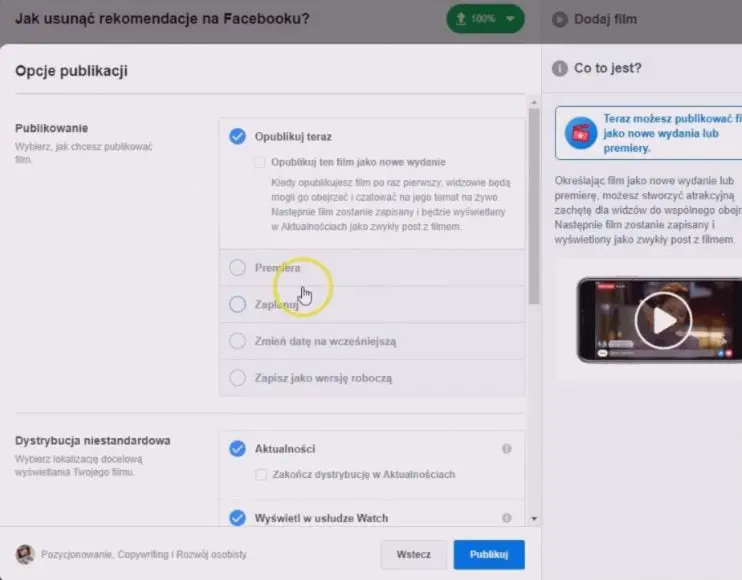Select the 'Opublikuj teraz' radio option

[x=237, y=136]
